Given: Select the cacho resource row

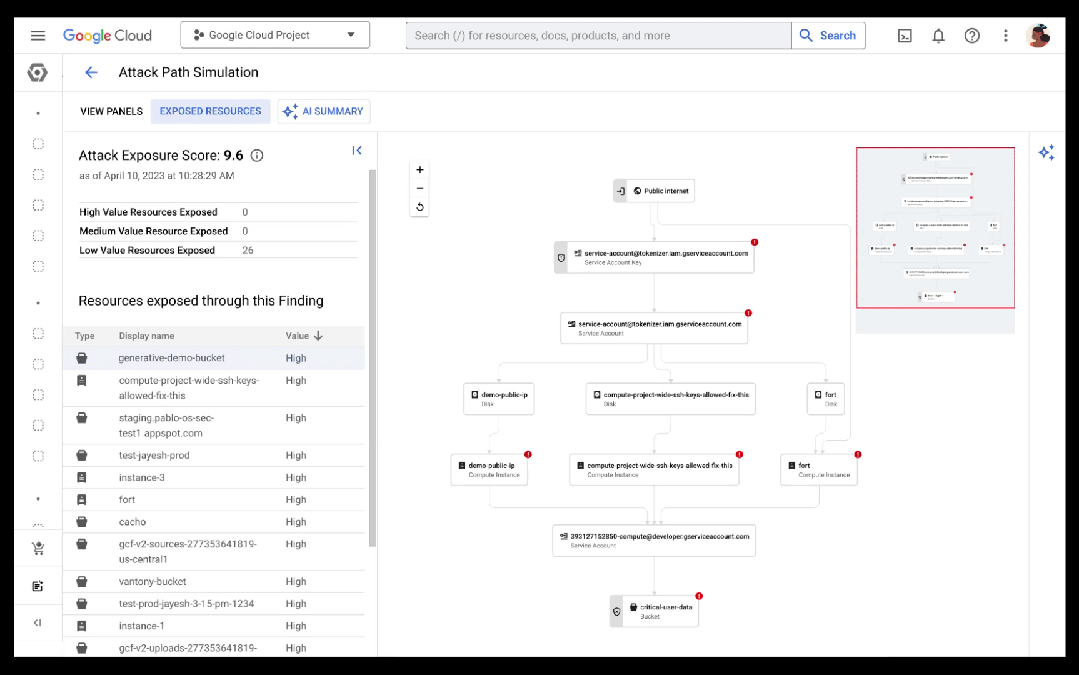Looking at the screenshot, I should tap(214, 522).
